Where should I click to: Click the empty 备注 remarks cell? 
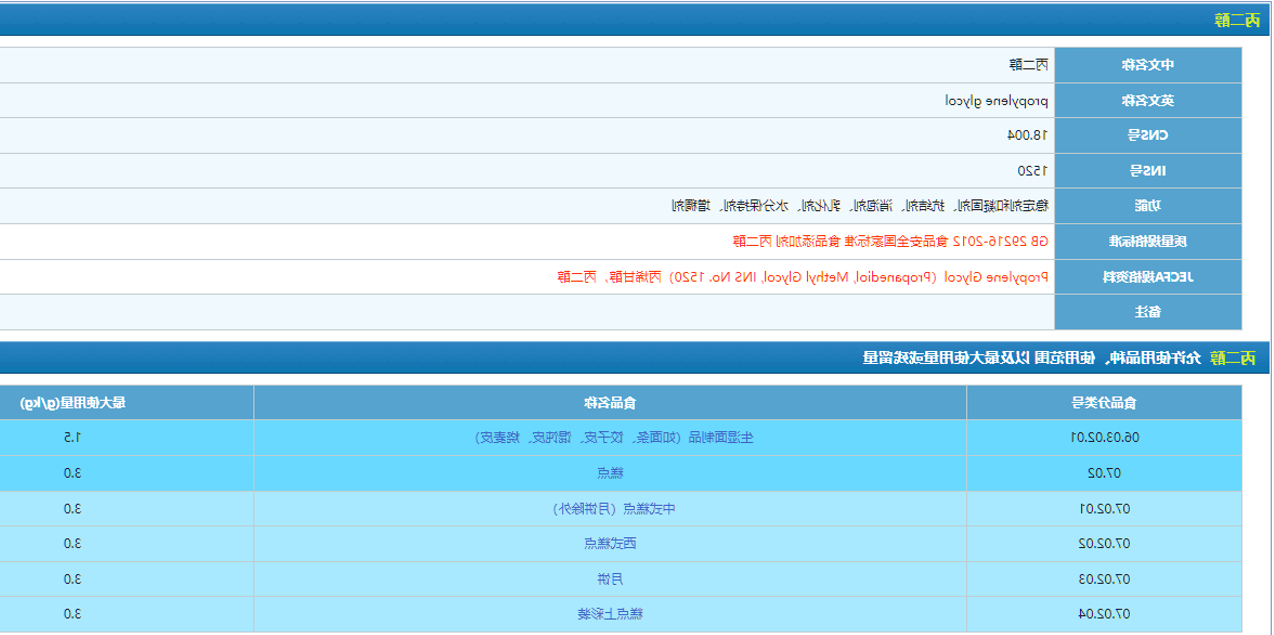[527, 312]
